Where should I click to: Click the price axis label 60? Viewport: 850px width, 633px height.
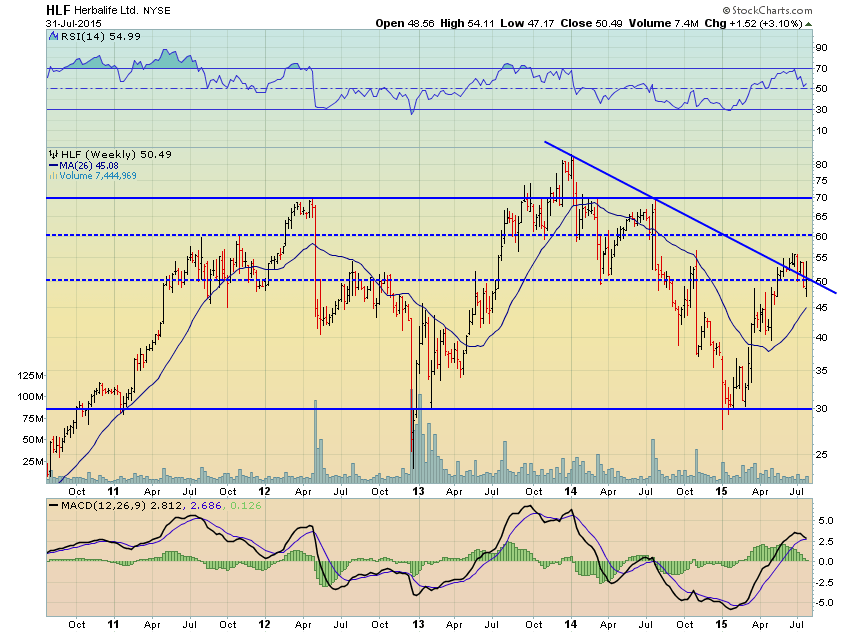tap(822, 237)
